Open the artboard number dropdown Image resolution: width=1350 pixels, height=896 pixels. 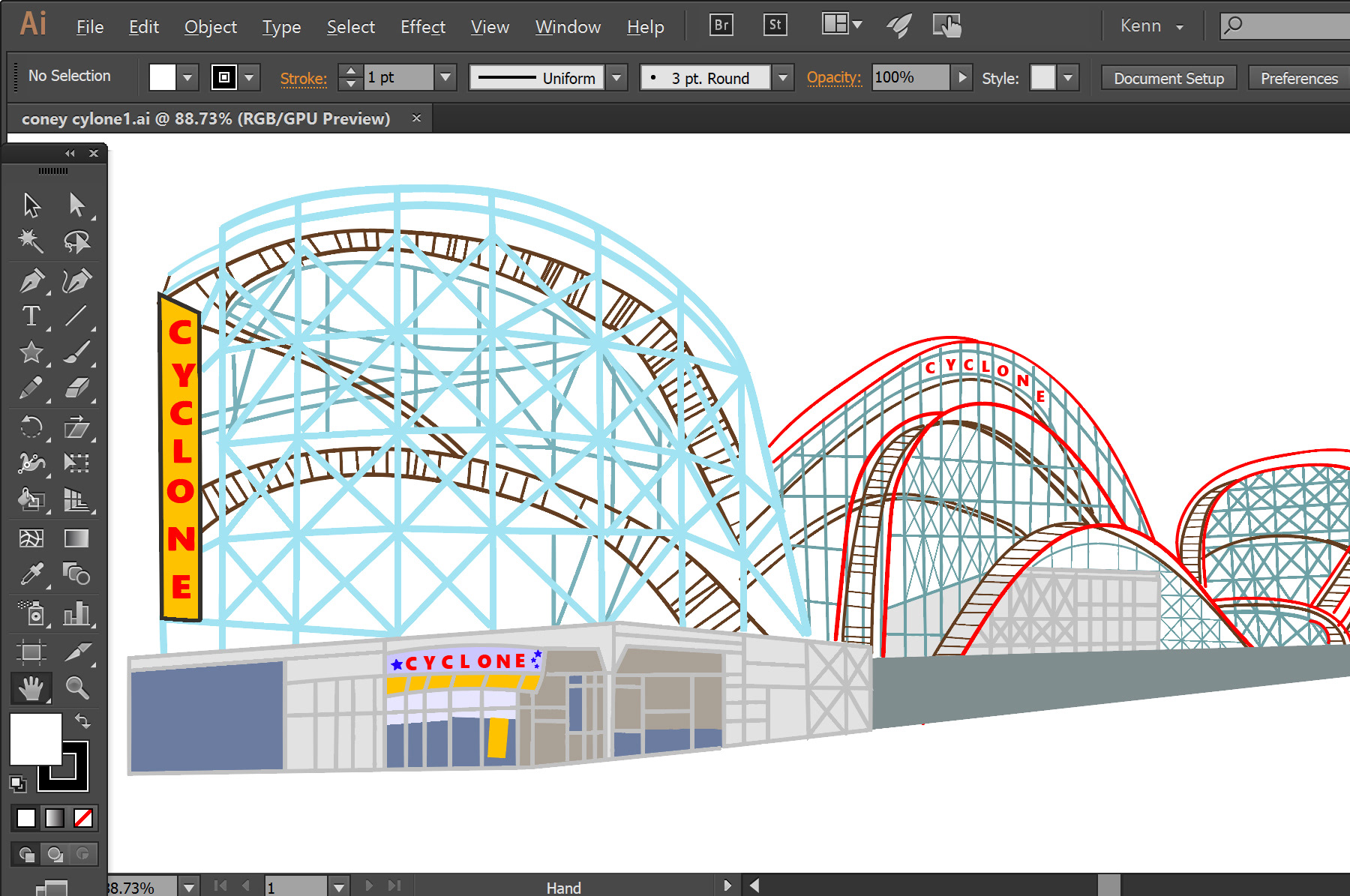point(339,887)
